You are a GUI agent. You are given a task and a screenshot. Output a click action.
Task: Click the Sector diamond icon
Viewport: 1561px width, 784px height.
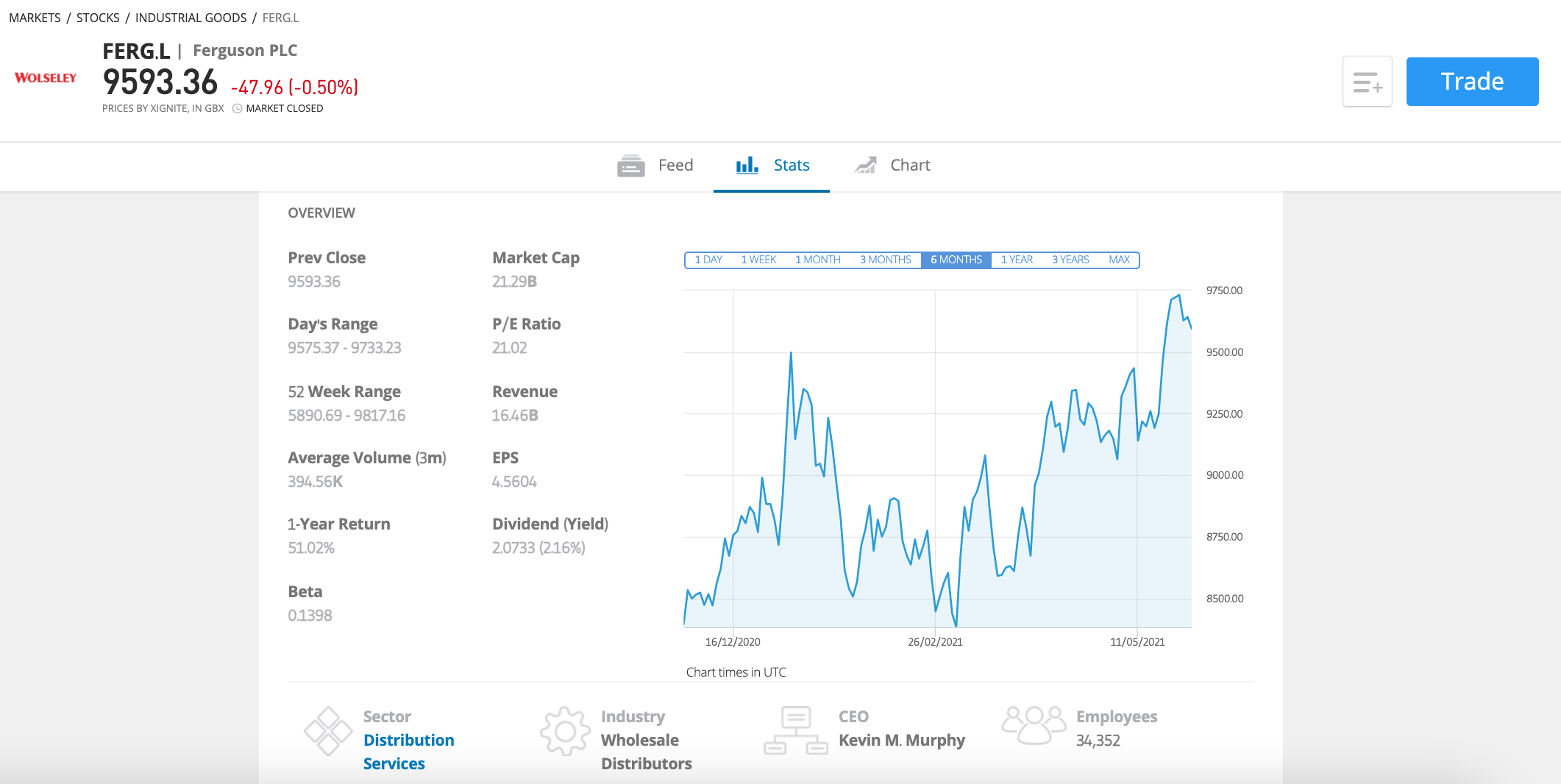[x=328, y=731]
